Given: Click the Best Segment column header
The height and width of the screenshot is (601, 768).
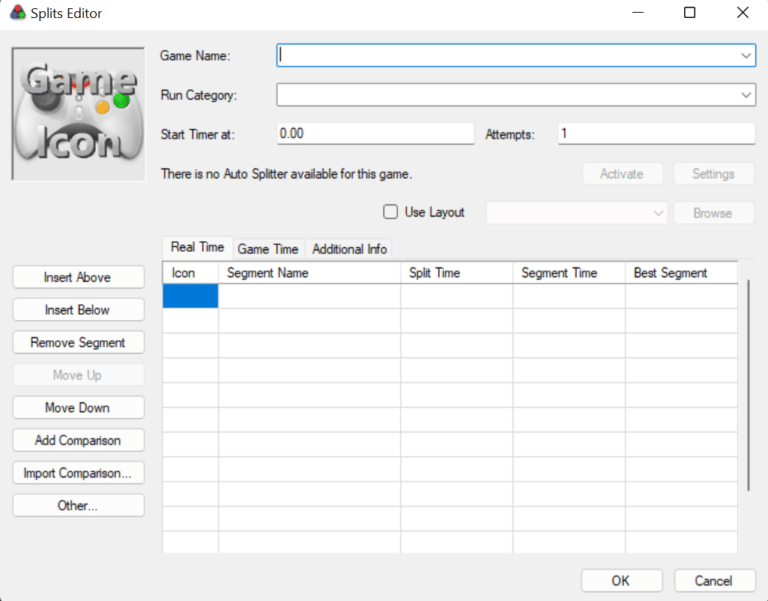Looking at the screenshot, I should (682, 273).
